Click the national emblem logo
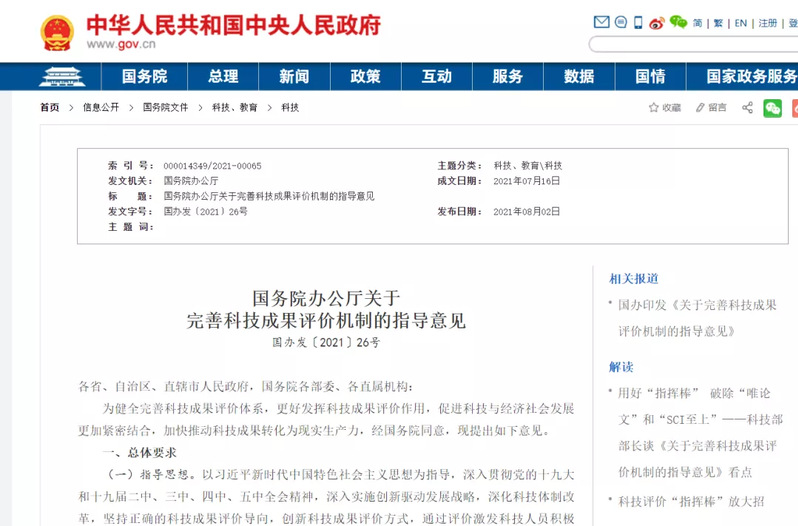This screenshot has height=526, width=798. click(x=56, y=33)
